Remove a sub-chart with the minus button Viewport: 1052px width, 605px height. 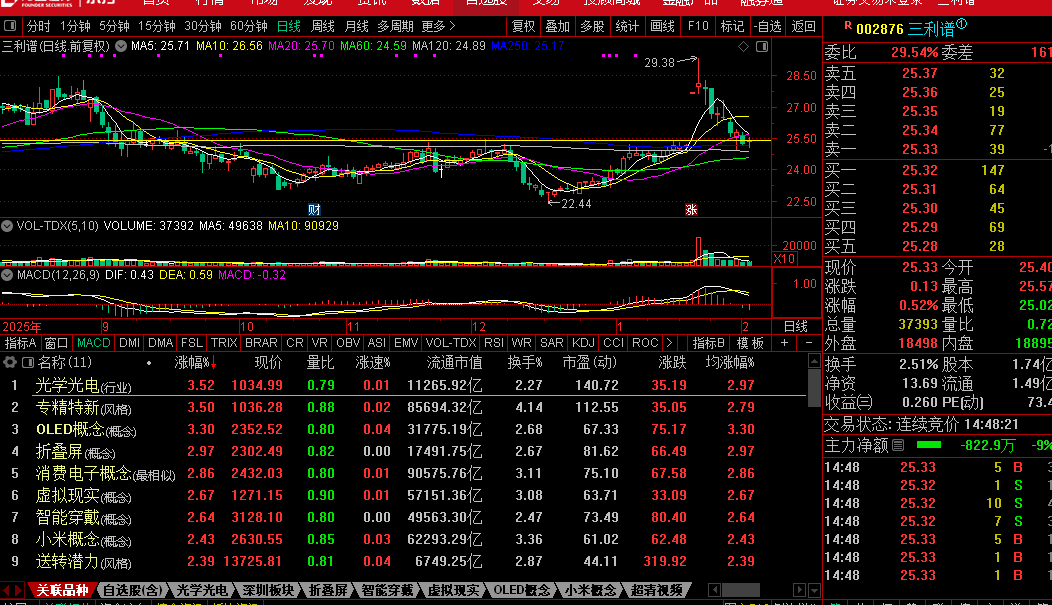(x=808, y=343)
